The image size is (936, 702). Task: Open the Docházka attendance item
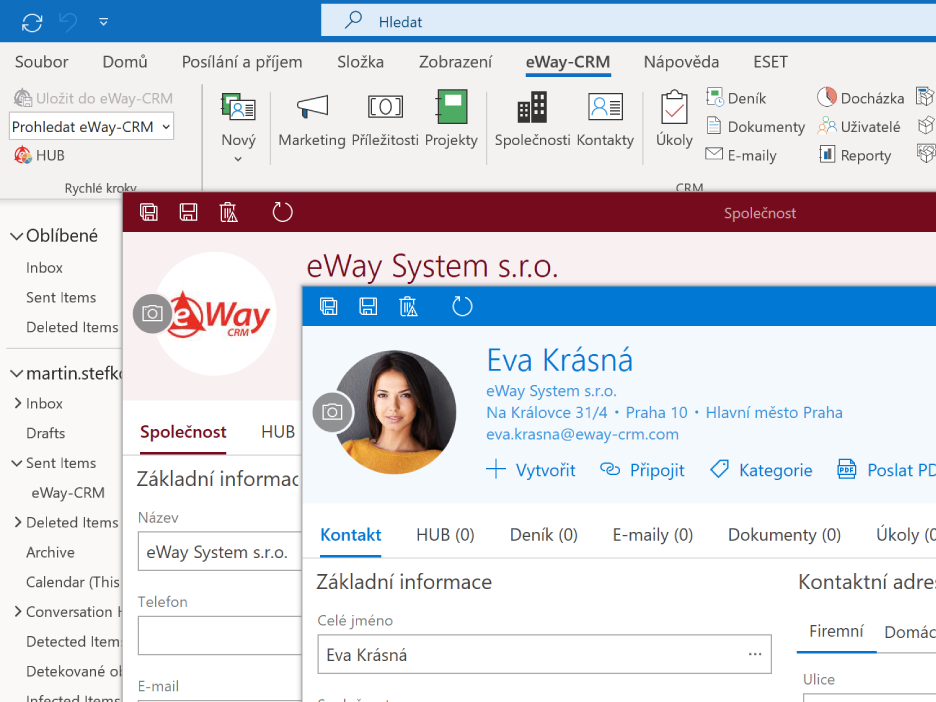click(x=861, y=98)
